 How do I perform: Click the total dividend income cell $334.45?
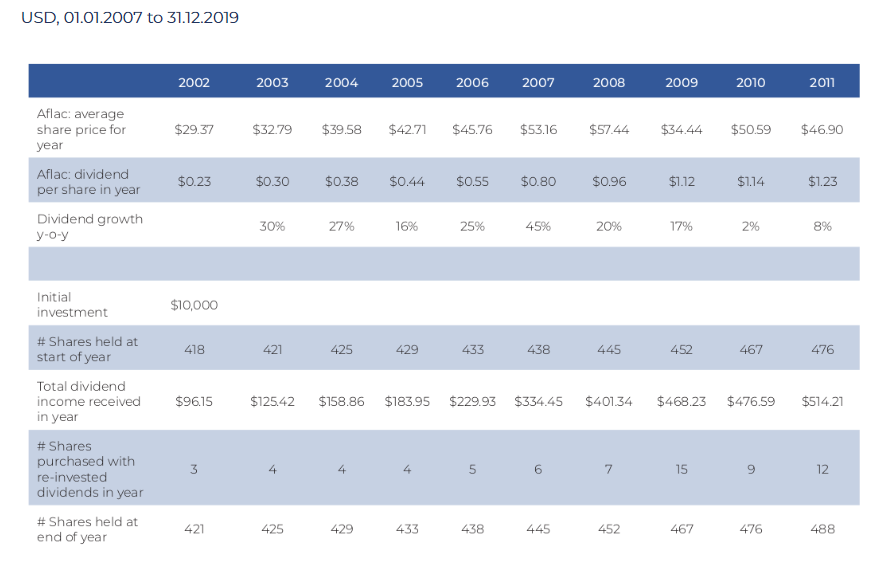pos(538,401)
